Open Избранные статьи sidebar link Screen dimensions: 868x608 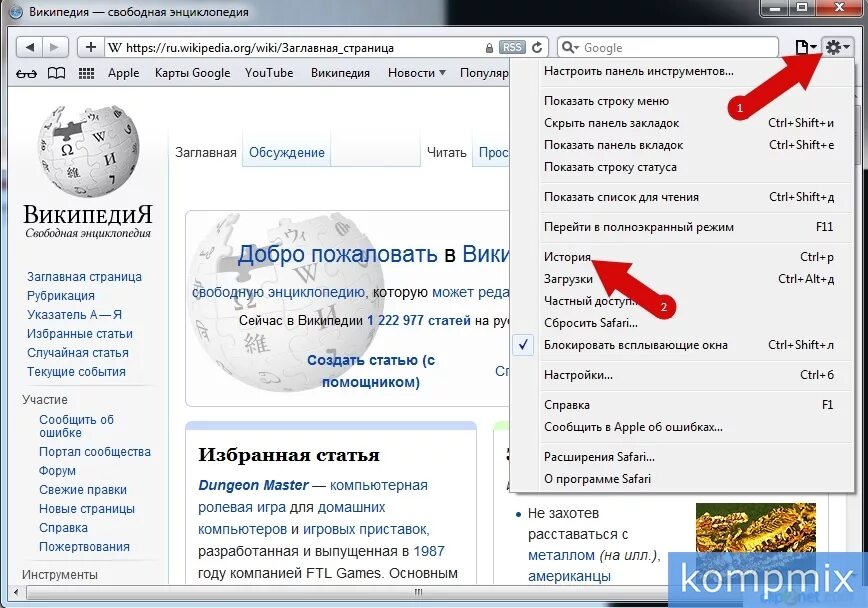coord(80,334)
